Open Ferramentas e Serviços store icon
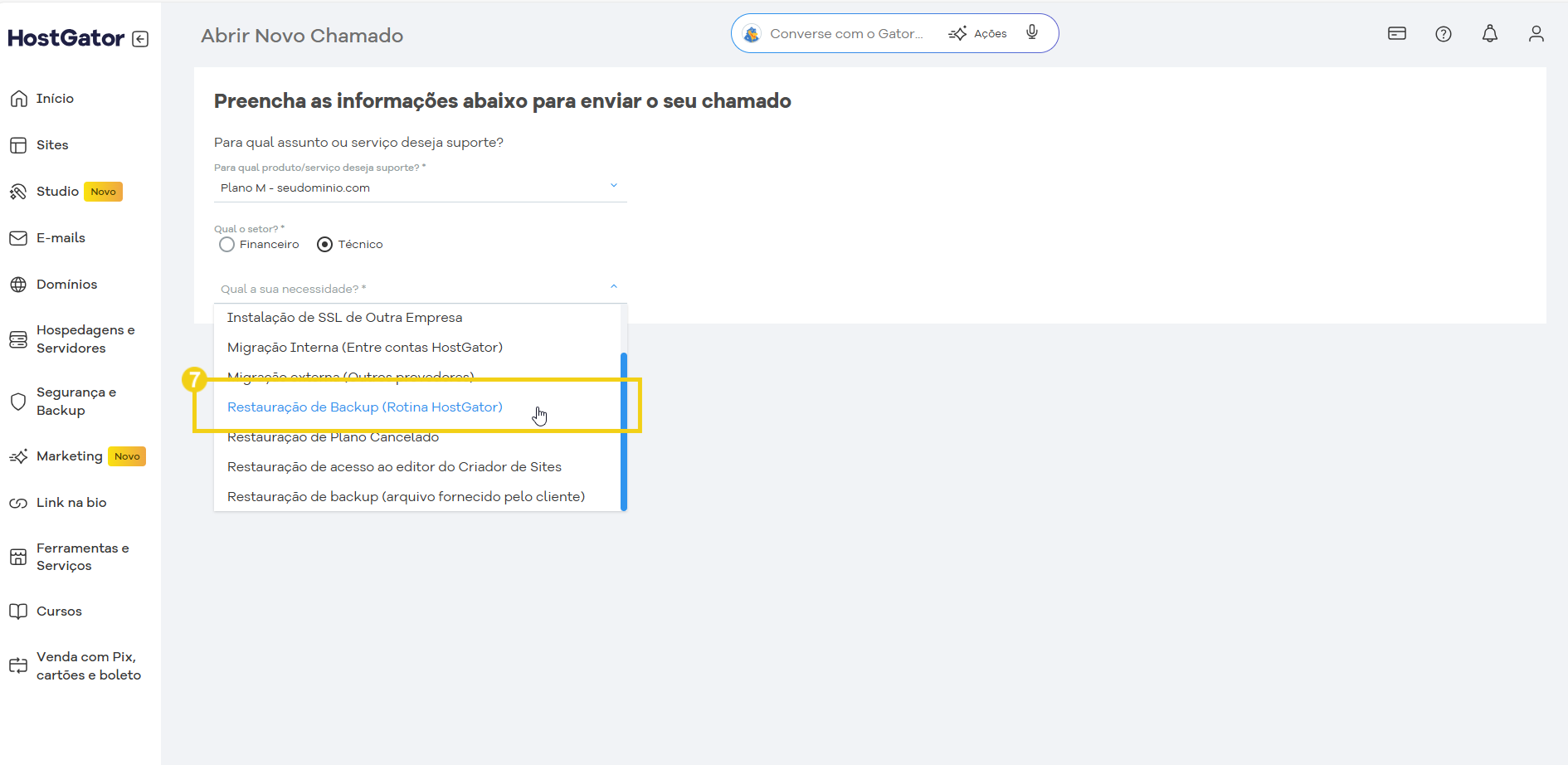Screen dimensions: 1568x765 18,557
